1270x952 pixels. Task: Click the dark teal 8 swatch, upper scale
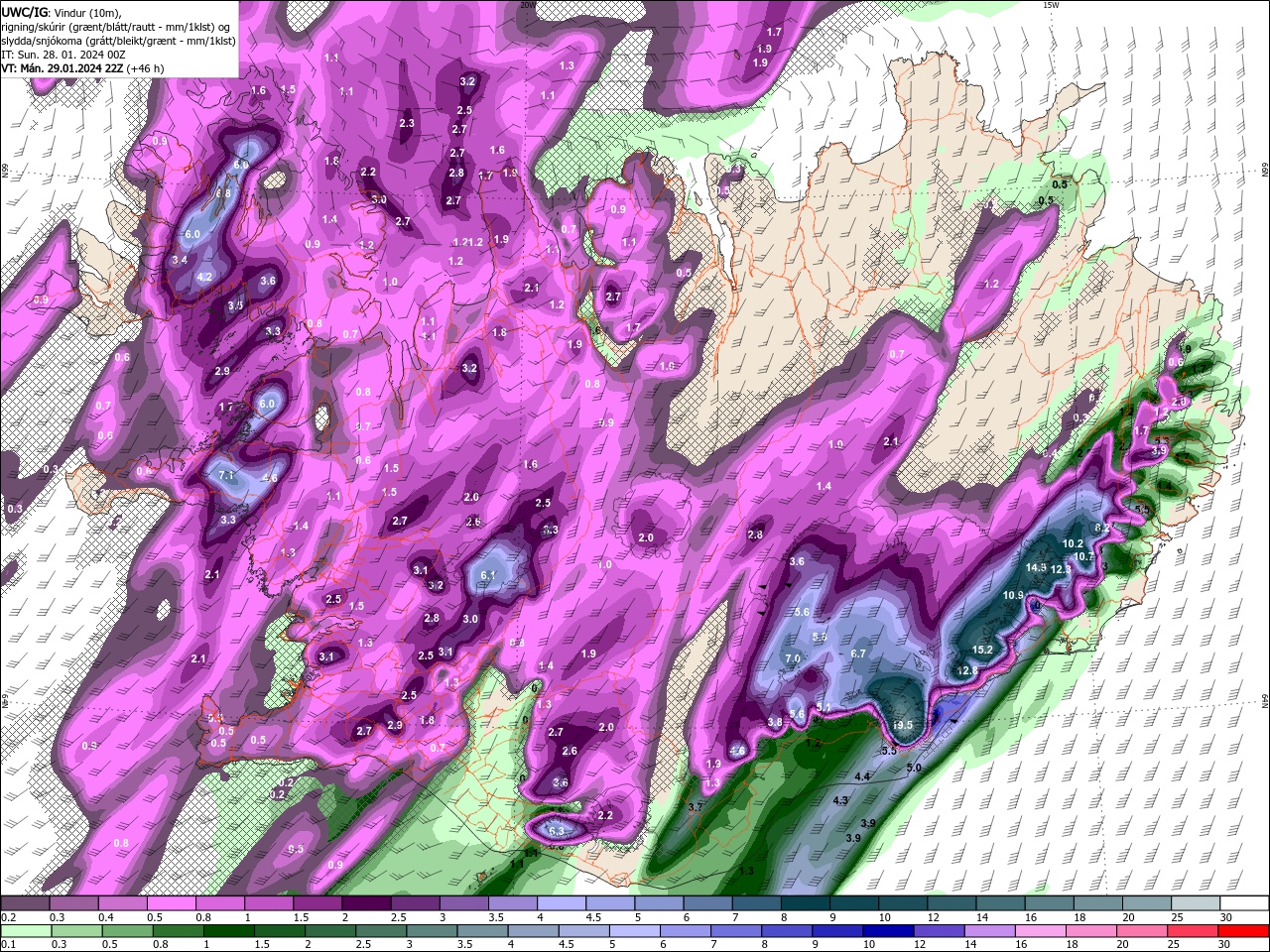805,903
